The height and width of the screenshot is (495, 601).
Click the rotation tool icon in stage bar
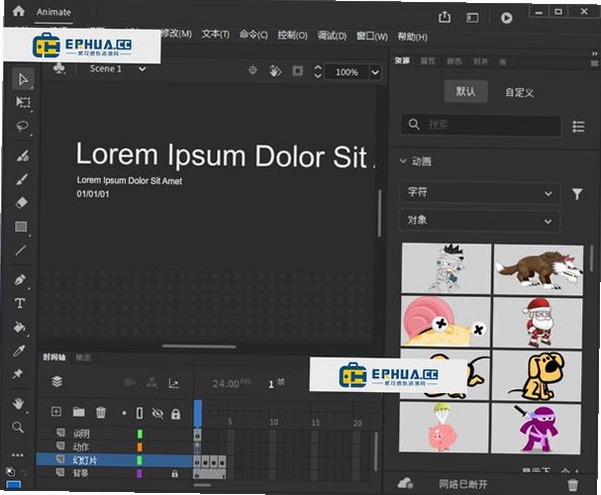275,71
